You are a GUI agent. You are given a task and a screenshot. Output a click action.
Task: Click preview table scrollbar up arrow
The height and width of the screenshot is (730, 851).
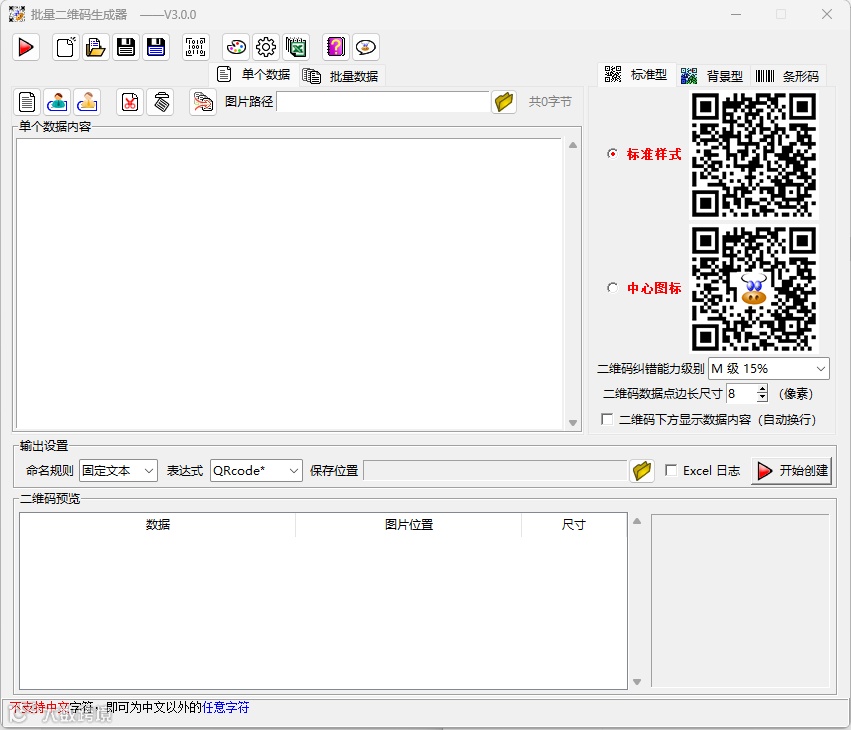[637, 521]
